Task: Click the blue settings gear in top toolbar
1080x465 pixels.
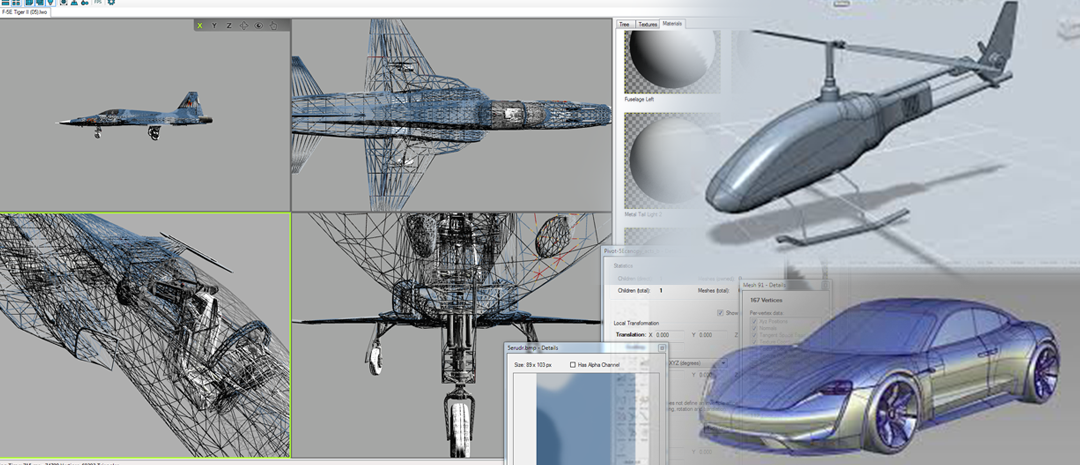Action: tap(112, 2)
